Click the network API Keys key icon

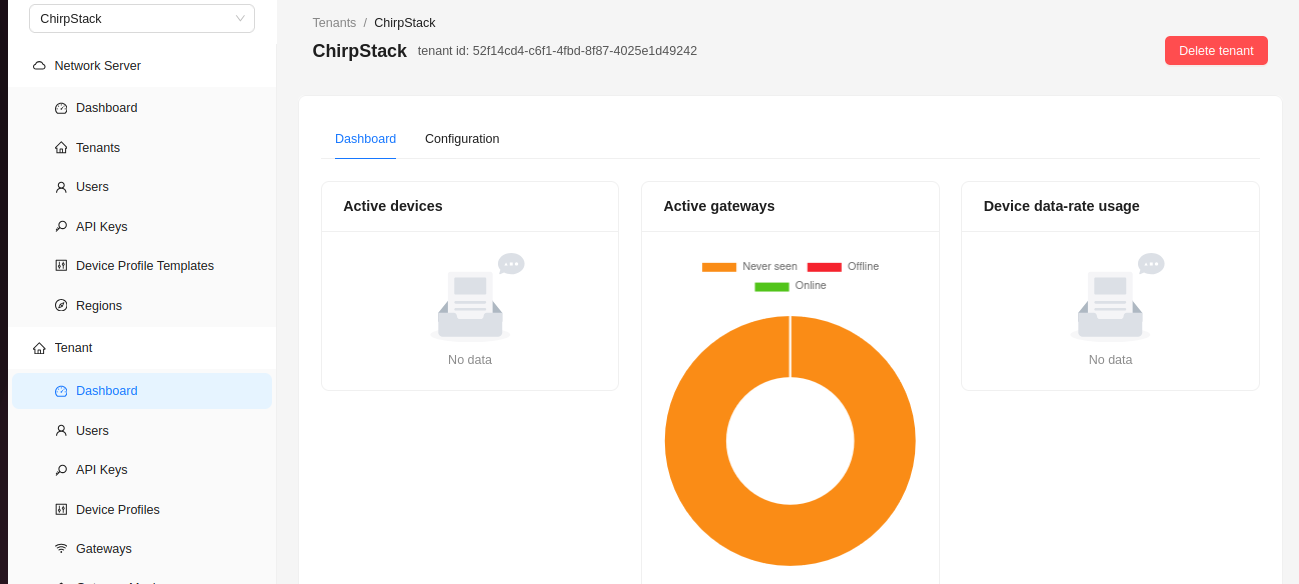61,227
